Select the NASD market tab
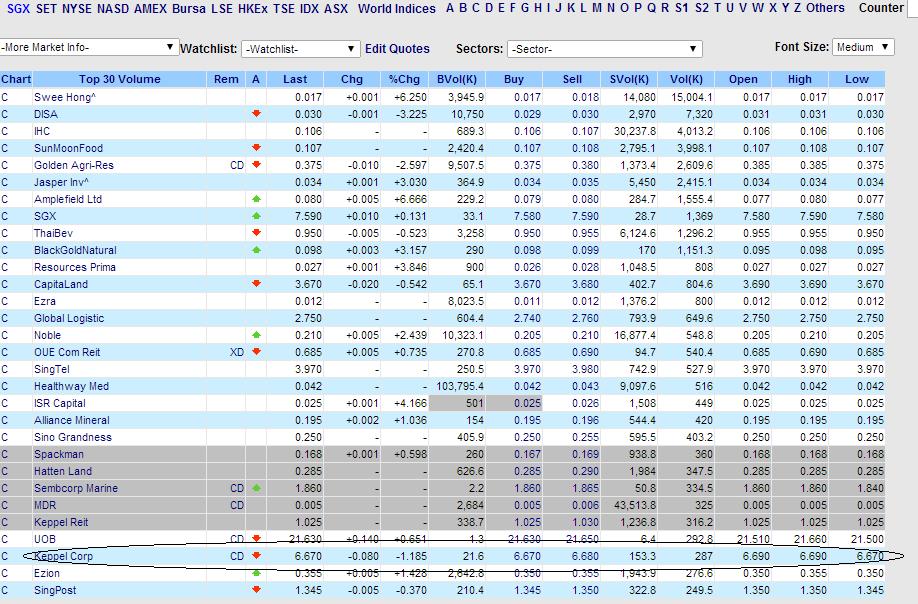 point(113,9)
